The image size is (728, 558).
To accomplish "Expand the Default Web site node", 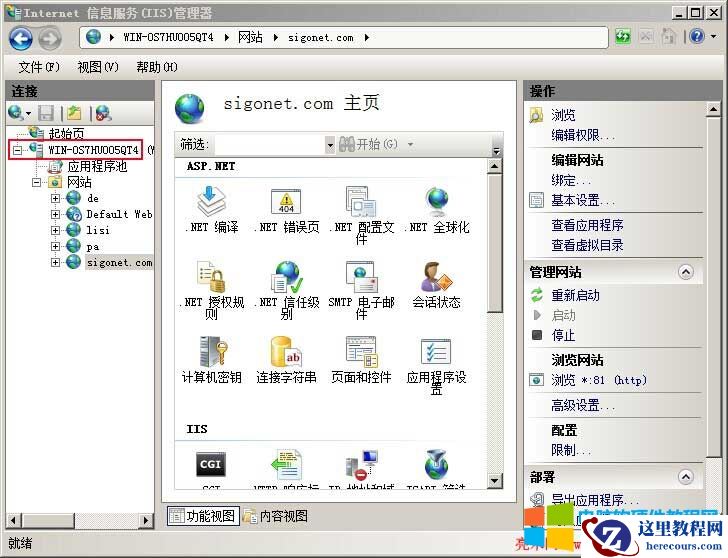I will 55,214.
